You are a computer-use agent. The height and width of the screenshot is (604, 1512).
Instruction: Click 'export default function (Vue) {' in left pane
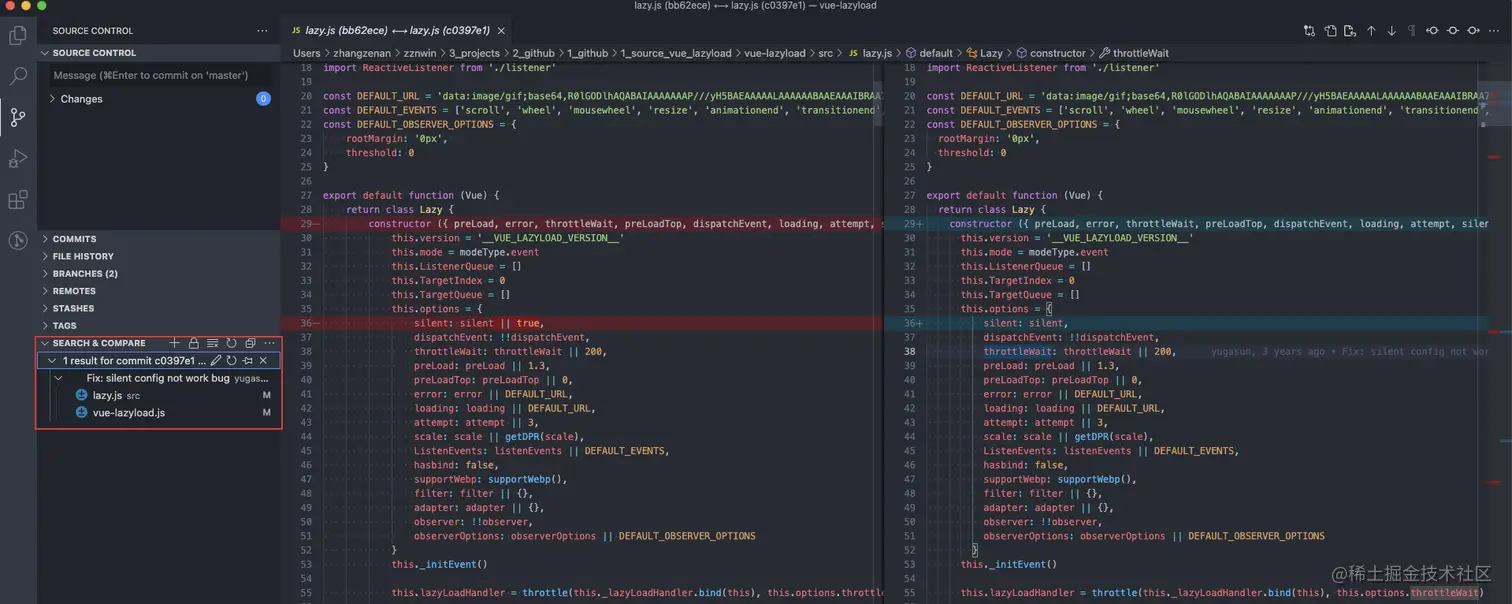(411, 195)
